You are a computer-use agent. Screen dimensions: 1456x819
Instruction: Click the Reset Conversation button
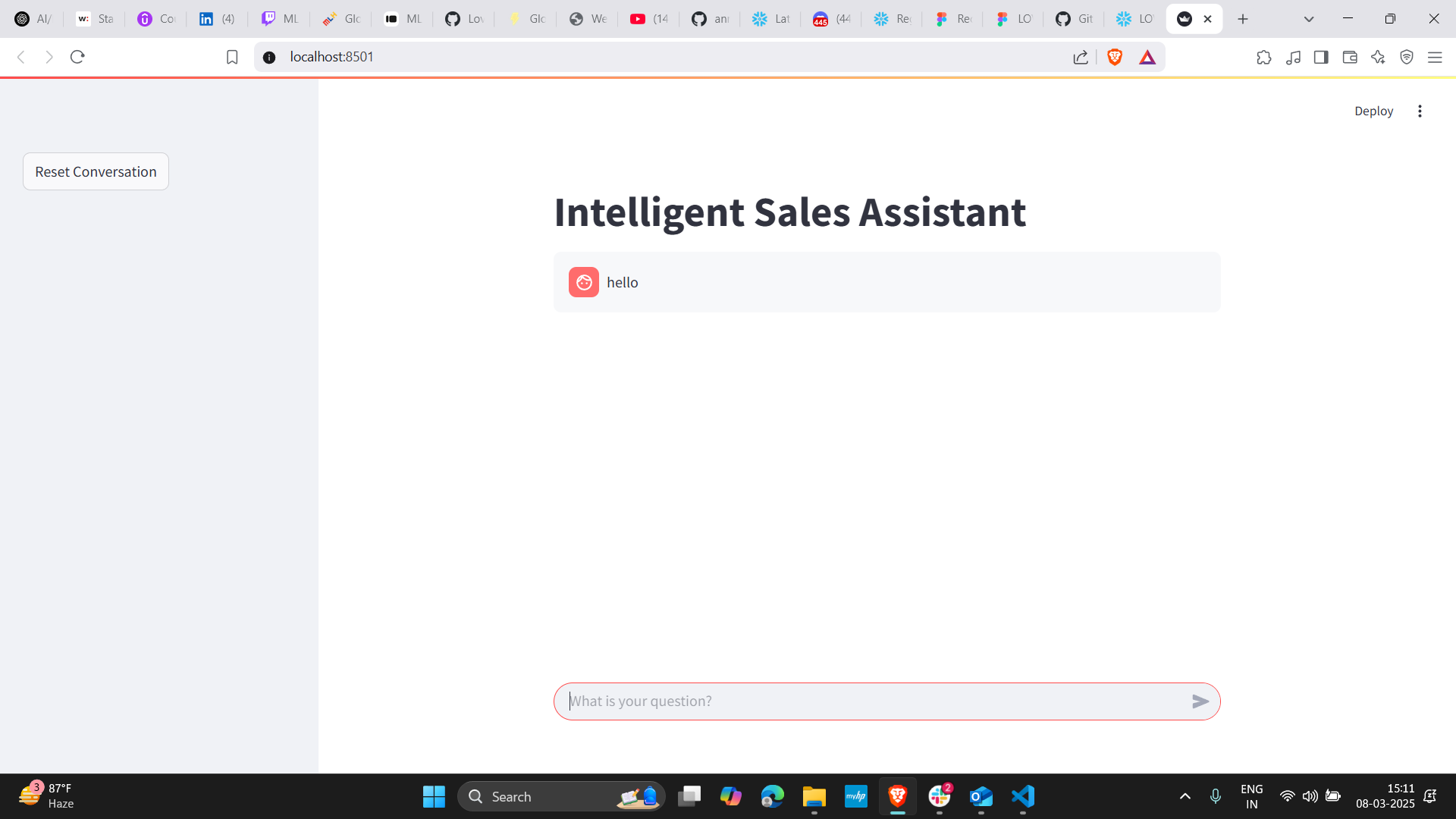click(95, 171)
